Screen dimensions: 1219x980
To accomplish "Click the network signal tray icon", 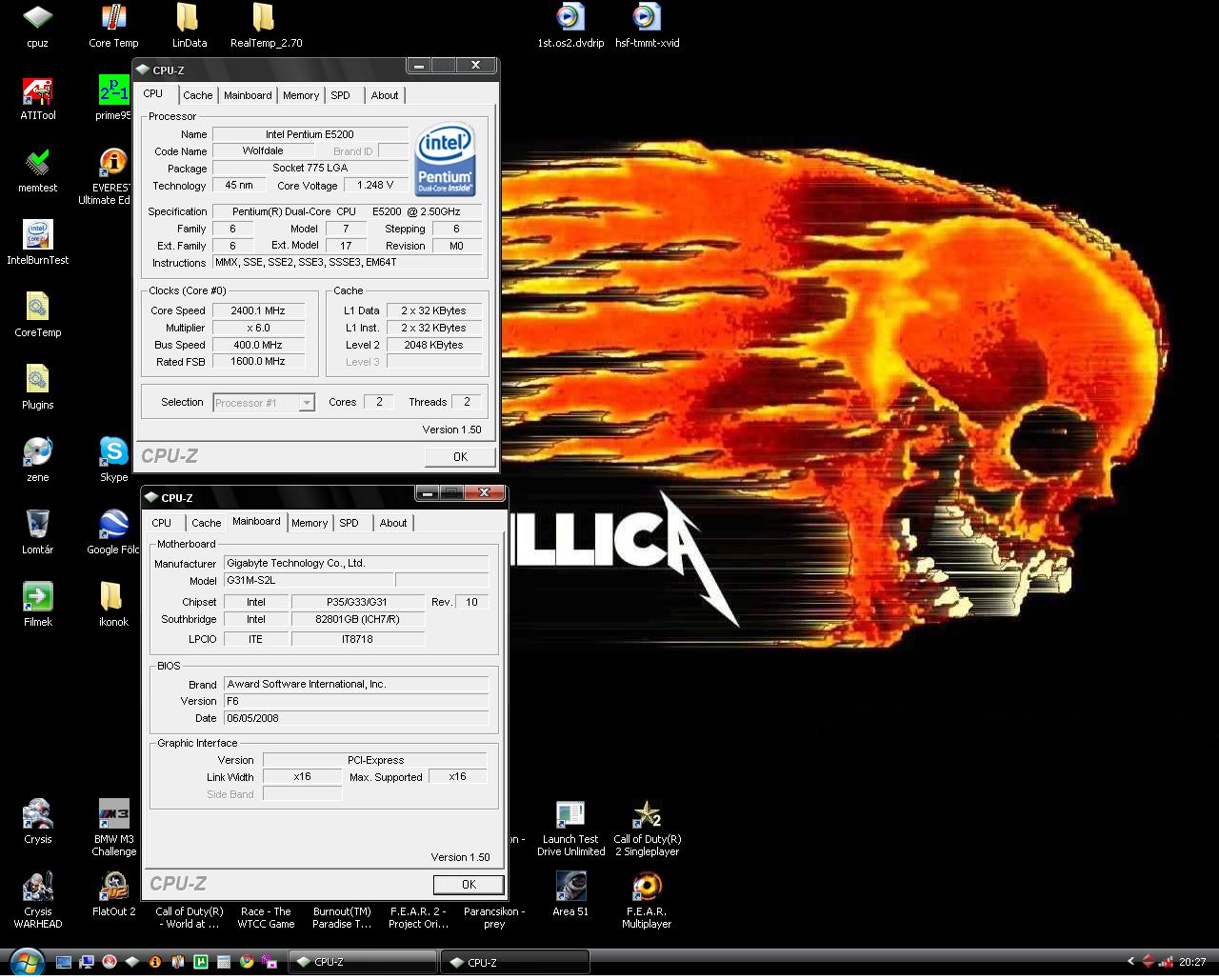I will coord(1167,962).
